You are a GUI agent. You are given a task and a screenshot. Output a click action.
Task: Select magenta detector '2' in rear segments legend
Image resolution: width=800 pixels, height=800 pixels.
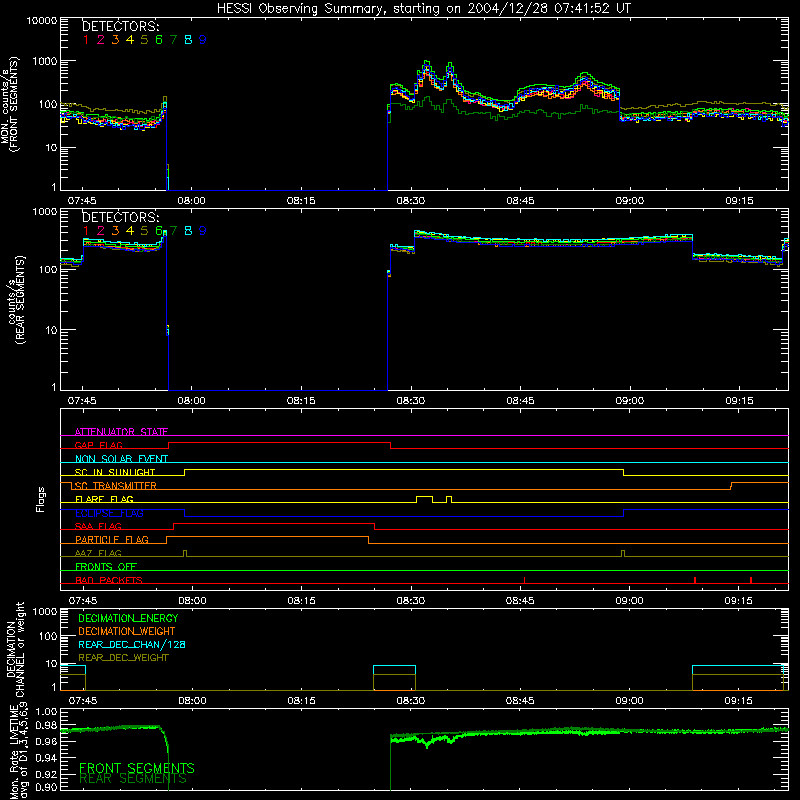point(101,231)
